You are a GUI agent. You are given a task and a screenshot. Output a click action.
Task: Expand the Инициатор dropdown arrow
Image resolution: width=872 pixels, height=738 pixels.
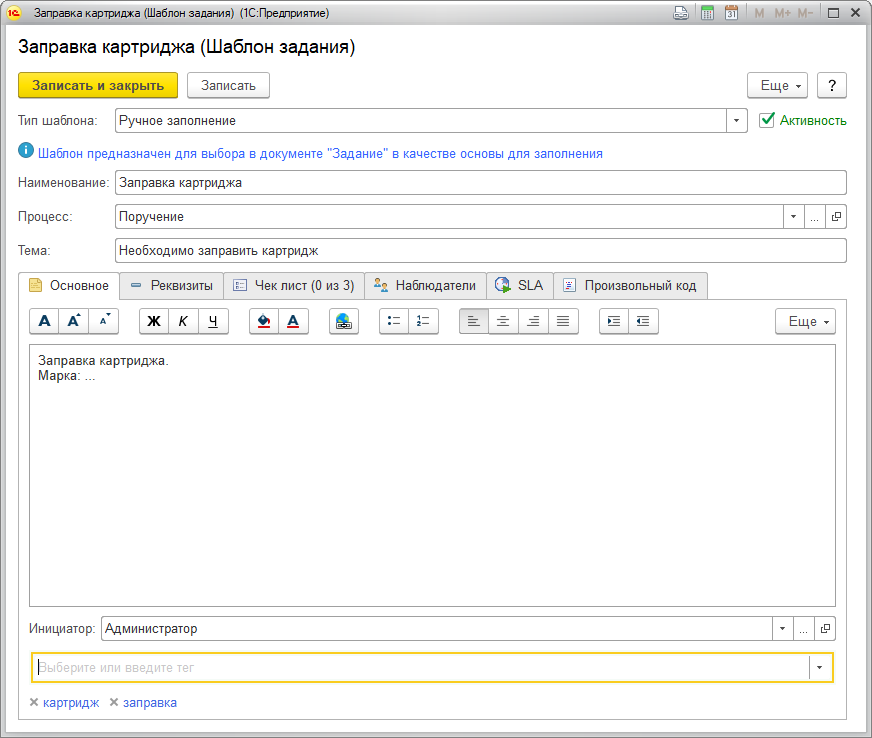click(782, 628)
